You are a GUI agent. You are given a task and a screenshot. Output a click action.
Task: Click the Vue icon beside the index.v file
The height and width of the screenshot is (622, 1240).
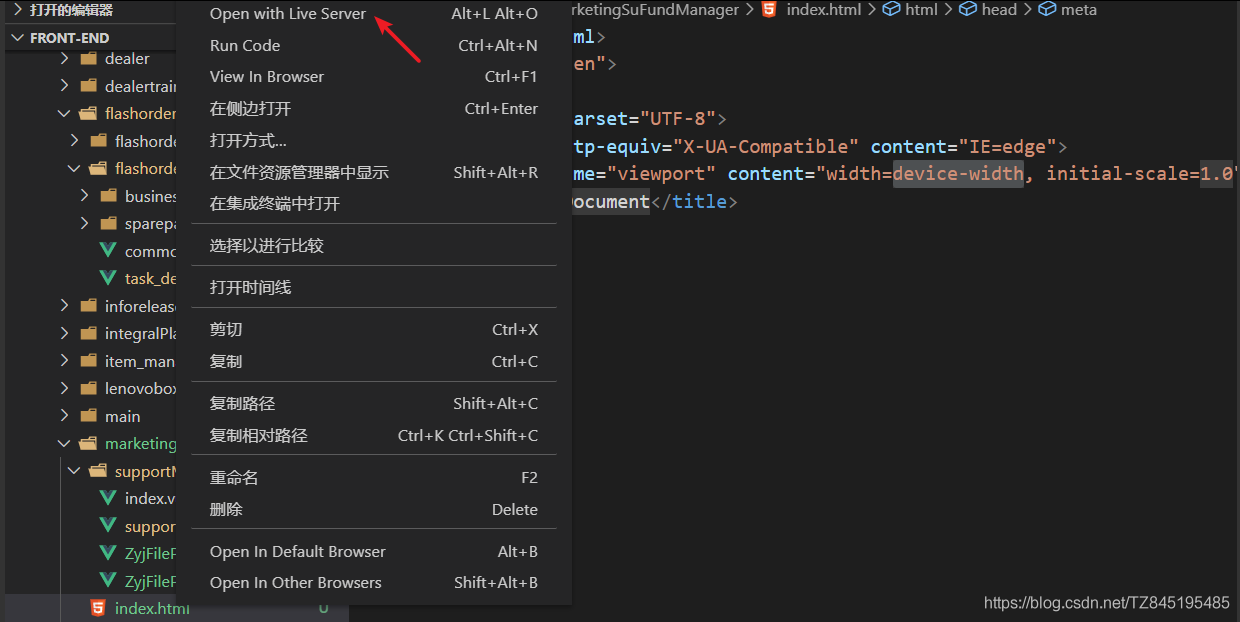[x=108, y=498]
